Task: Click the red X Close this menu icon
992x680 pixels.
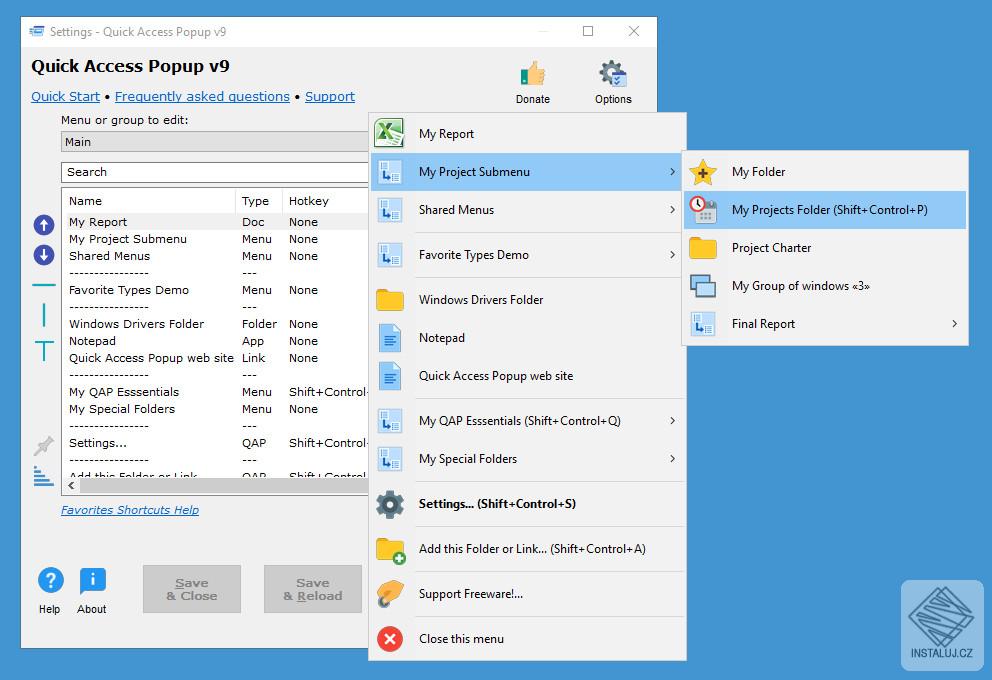Action: 390,639
